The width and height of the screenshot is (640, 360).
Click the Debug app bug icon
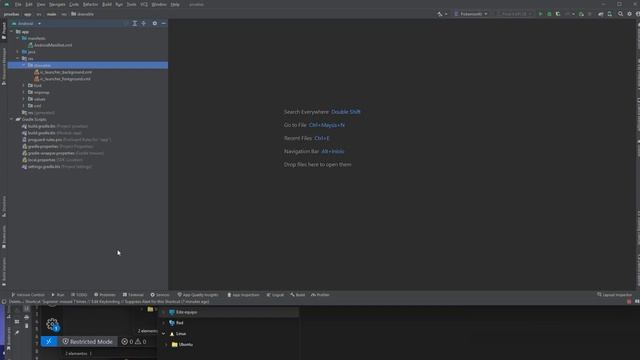[x=549, y=14]
